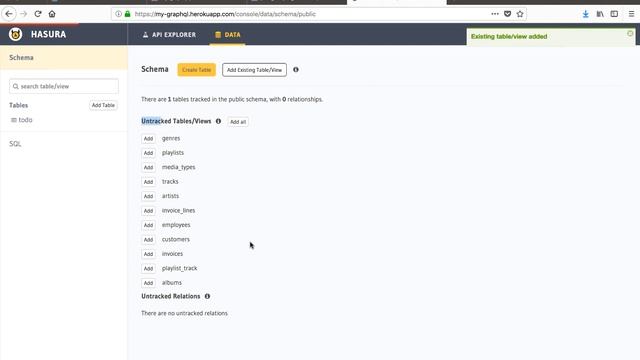The height and width of the screenshot is (360, 640).
Task: Add the customers table
Action: [x=148, y=240]
